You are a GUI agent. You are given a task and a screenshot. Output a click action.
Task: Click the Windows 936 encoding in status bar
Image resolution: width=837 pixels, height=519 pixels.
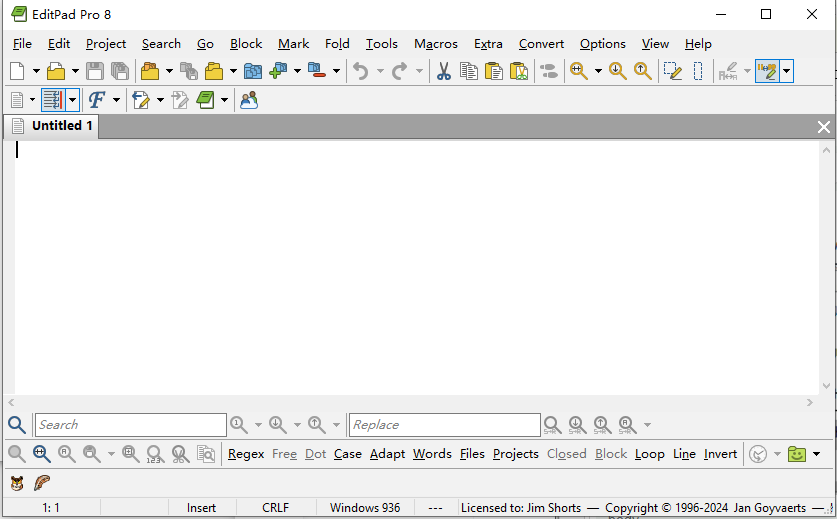coord(365,508)
